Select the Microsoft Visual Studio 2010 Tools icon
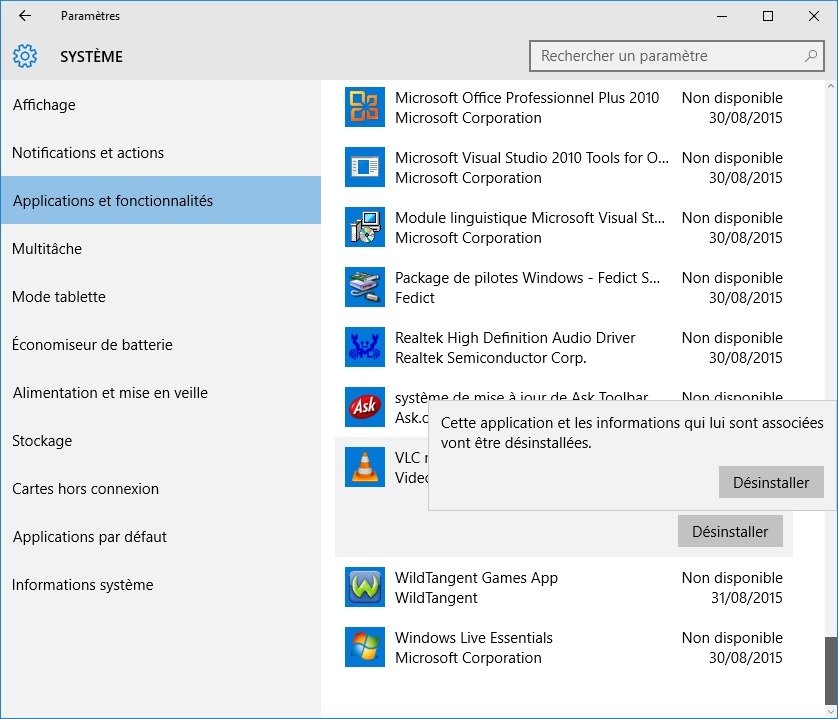The width and height of the screenshot is (838, 719). (x=364, y=167)
